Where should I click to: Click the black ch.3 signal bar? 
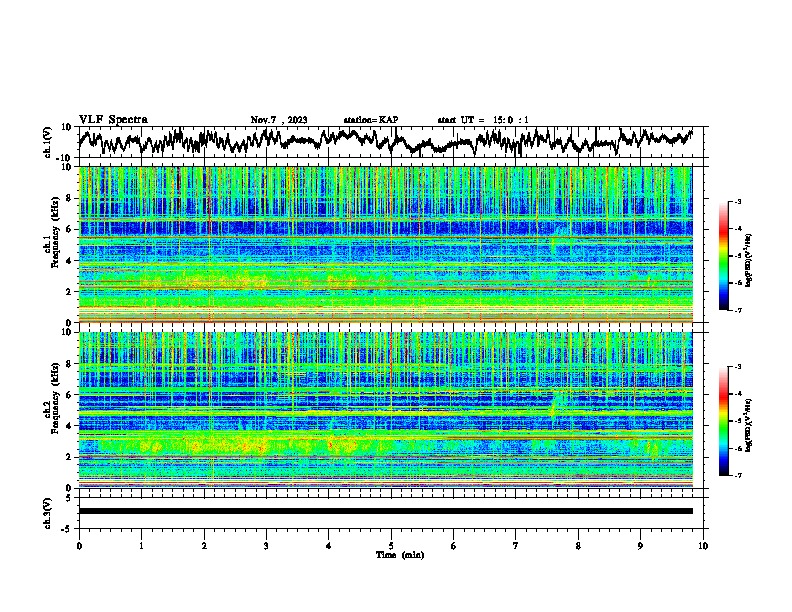click(385, 511)
